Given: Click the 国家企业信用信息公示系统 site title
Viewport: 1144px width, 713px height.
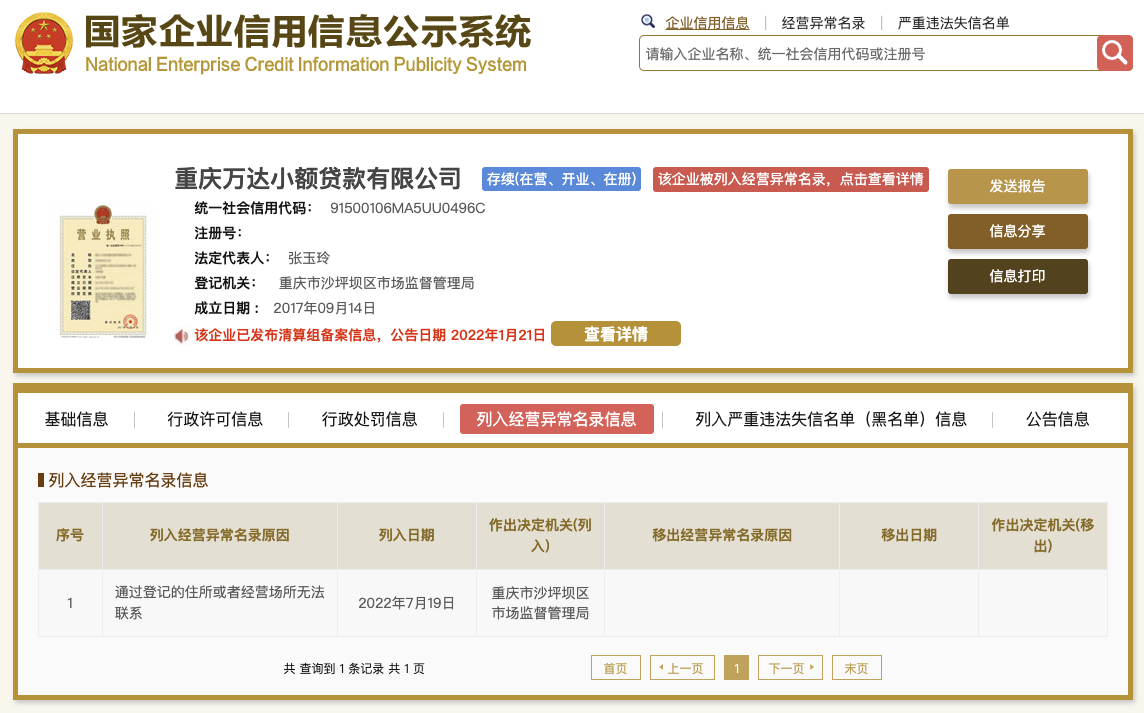Looking at the screenshot, I should click(x=308, y=31).
